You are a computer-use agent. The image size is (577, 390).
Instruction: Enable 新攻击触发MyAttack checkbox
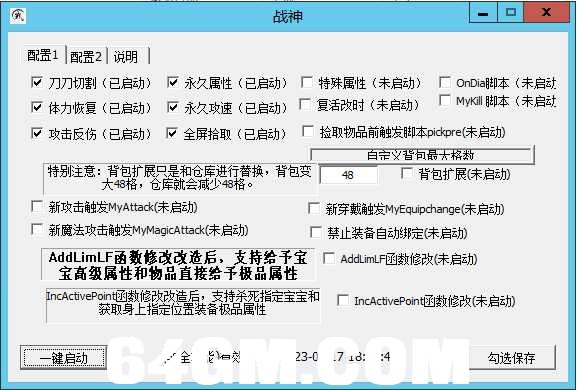pos(37,206)
